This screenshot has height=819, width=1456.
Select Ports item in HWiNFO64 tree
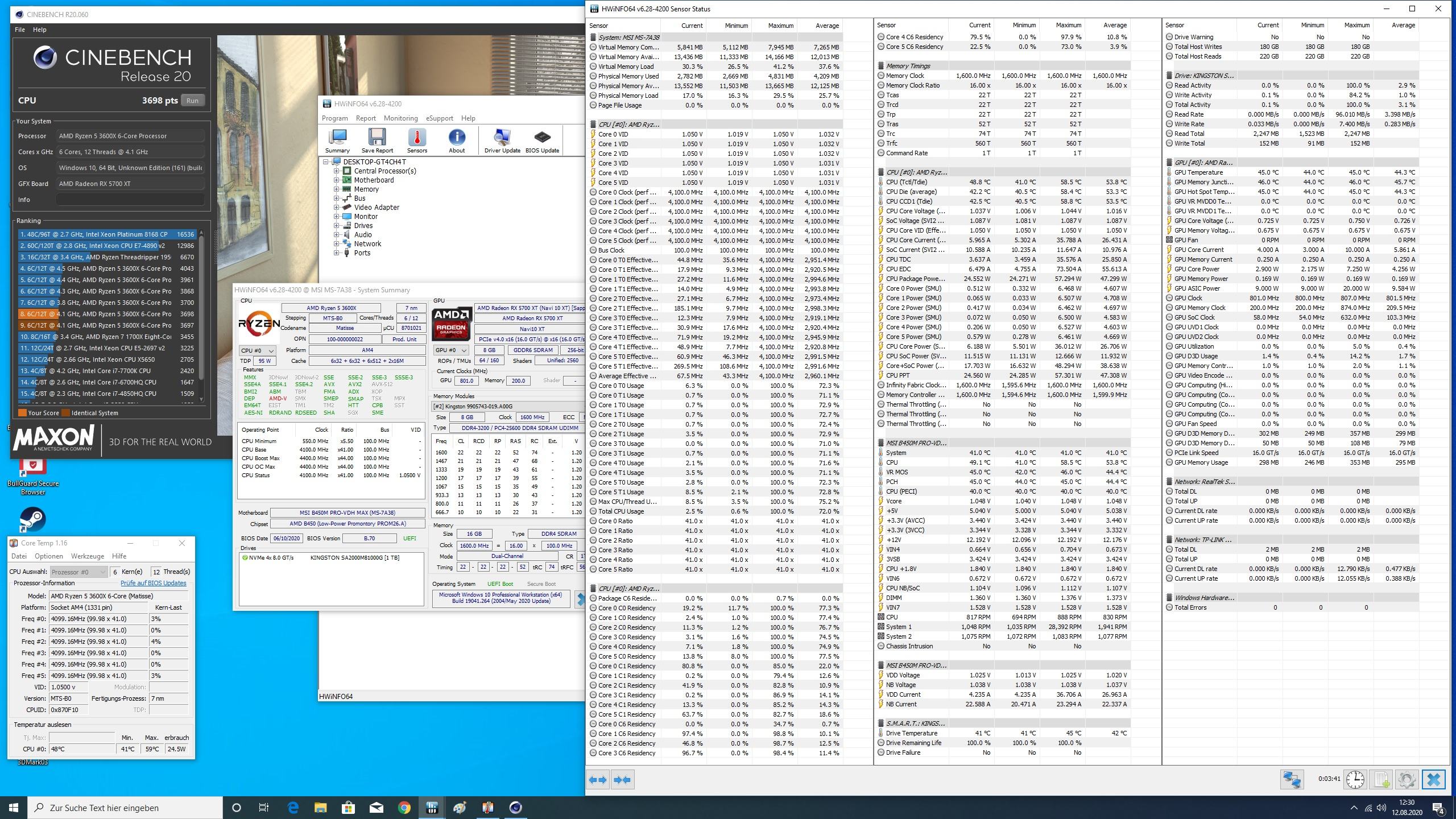pos(362,253)
